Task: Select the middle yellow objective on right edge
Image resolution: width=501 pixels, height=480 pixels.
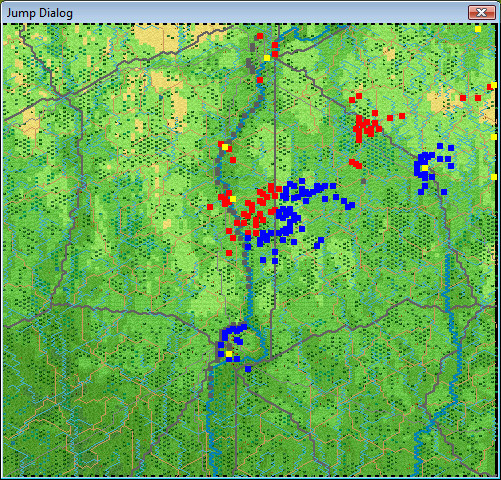Action: pyautogui.click(x=494, y=137)
